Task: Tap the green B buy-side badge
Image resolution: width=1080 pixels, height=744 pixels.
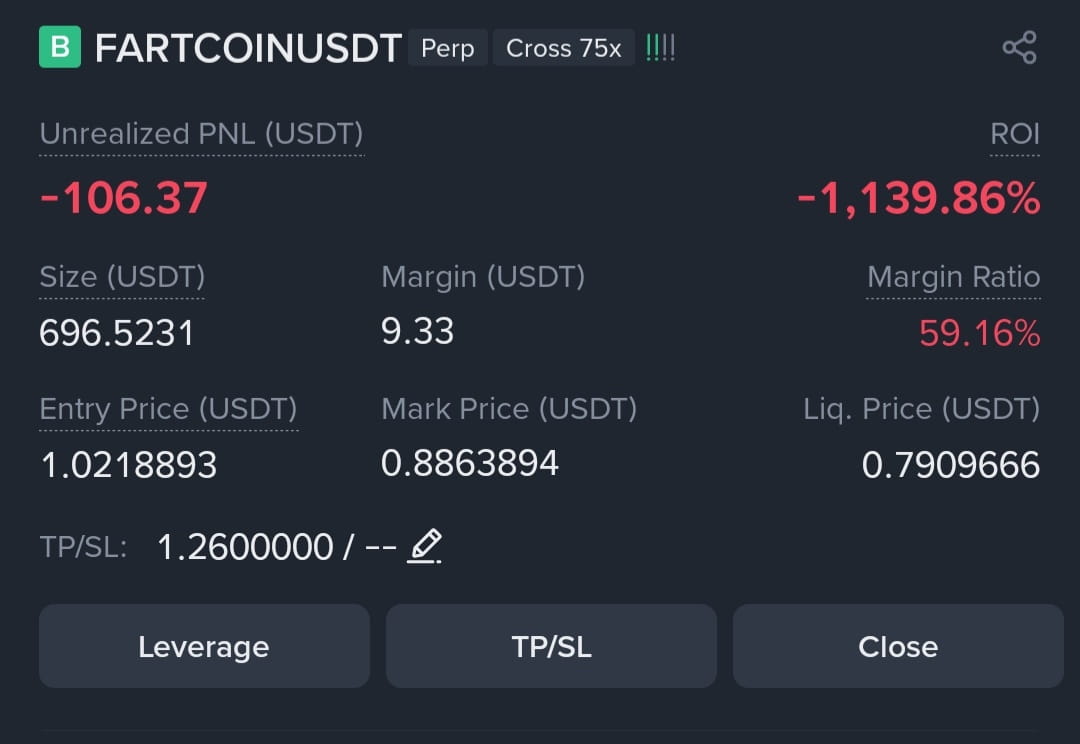Action: [60, 47]
